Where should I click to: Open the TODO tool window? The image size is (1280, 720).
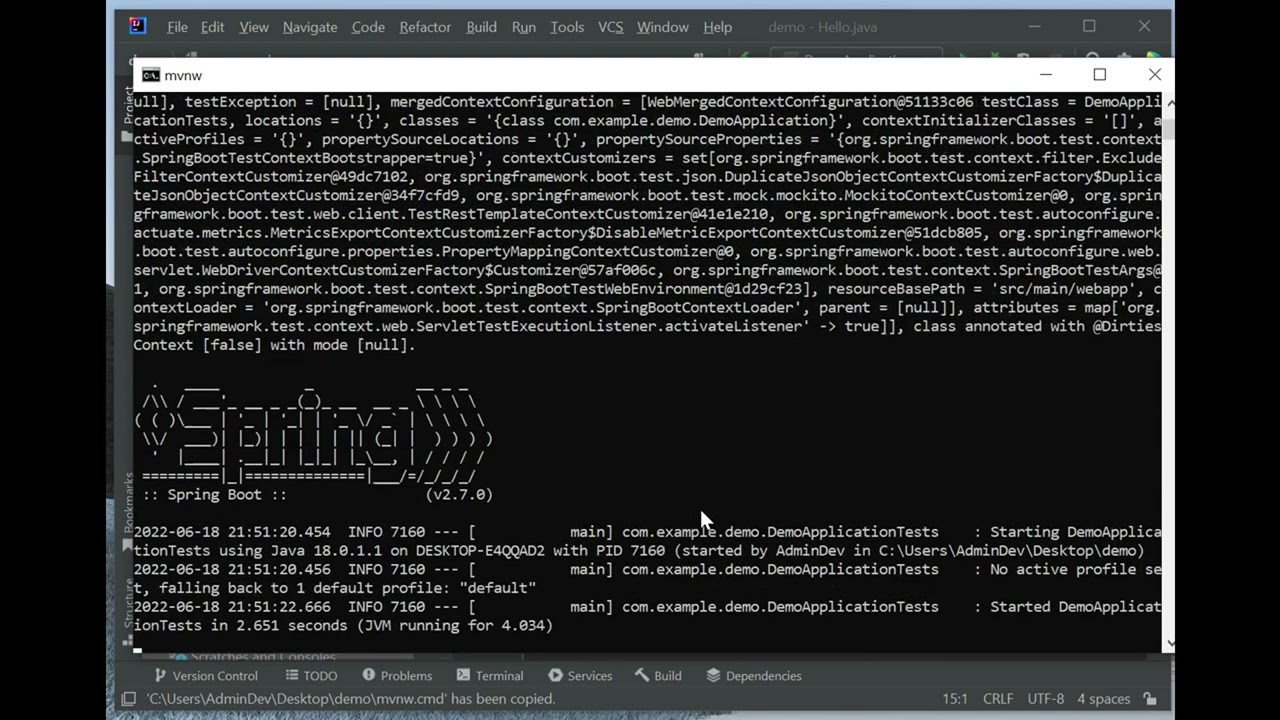tap(311, 676)
